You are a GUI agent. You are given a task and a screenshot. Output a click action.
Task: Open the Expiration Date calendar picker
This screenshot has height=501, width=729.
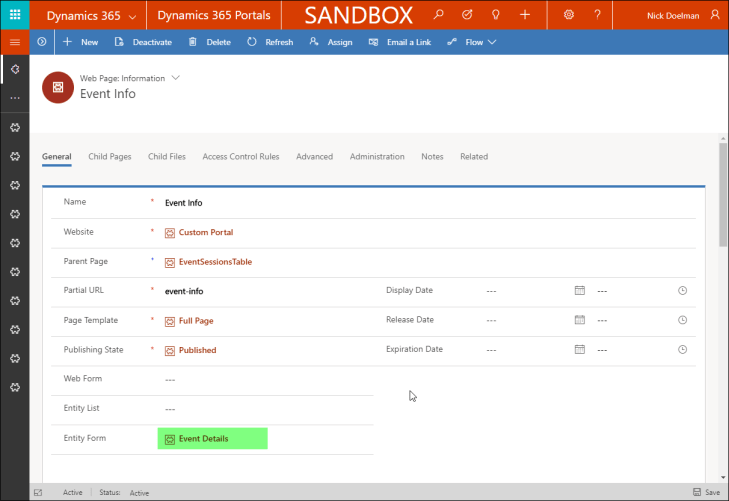tap(580, 349)
